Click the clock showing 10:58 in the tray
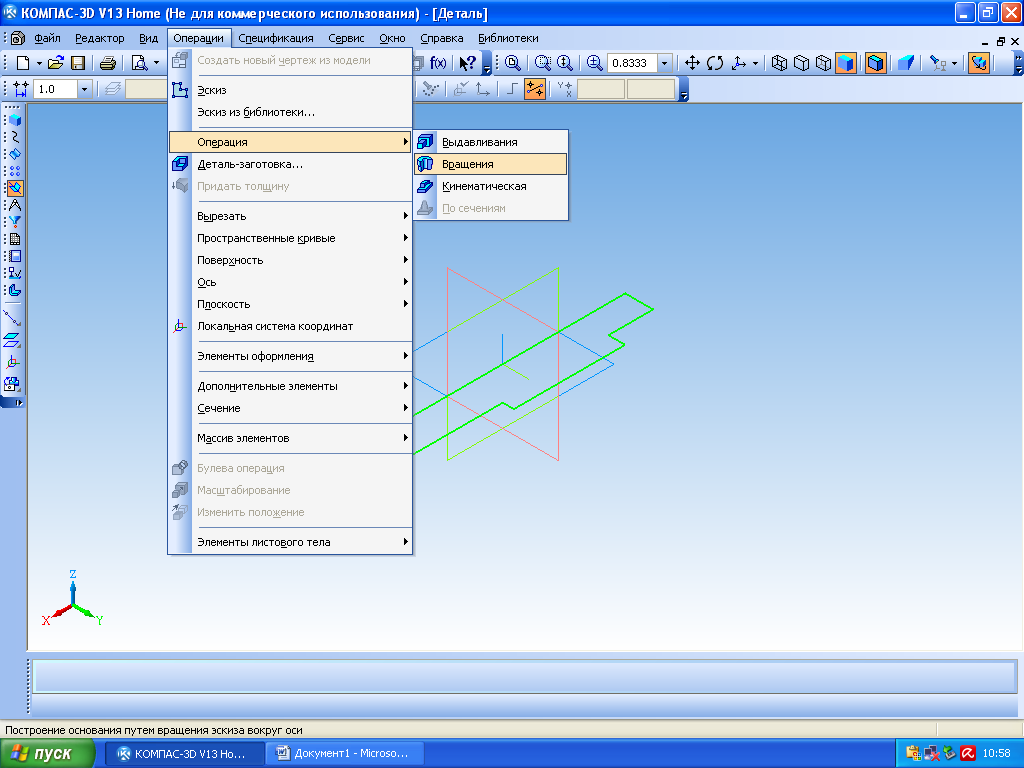The width and height of the screenshot is (1024, 768). pyautogui.click(x=996, y=754)
